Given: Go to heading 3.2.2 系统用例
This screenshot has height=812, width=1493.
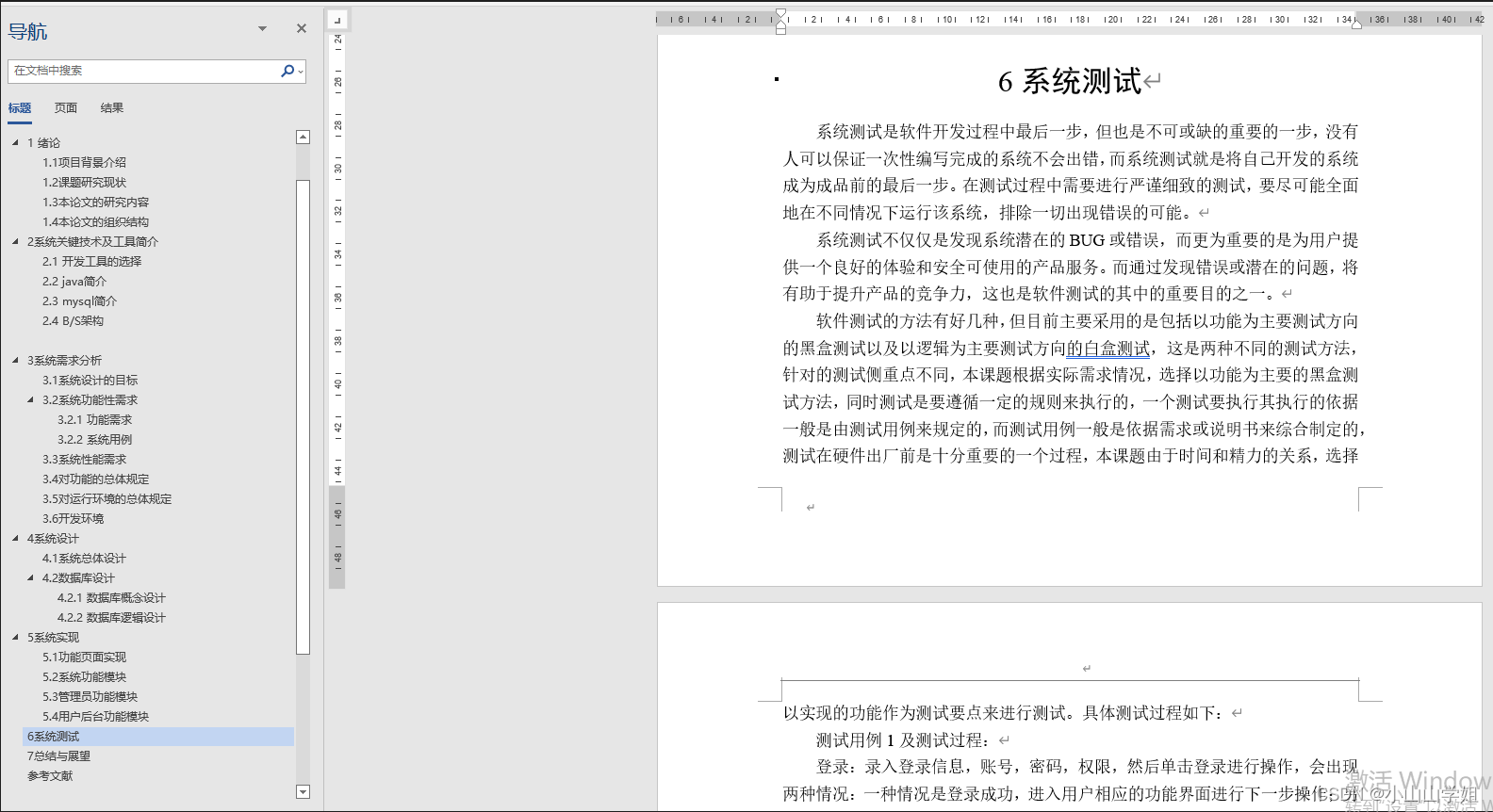Looking at the screenshot, I should [x=94, y=440].
